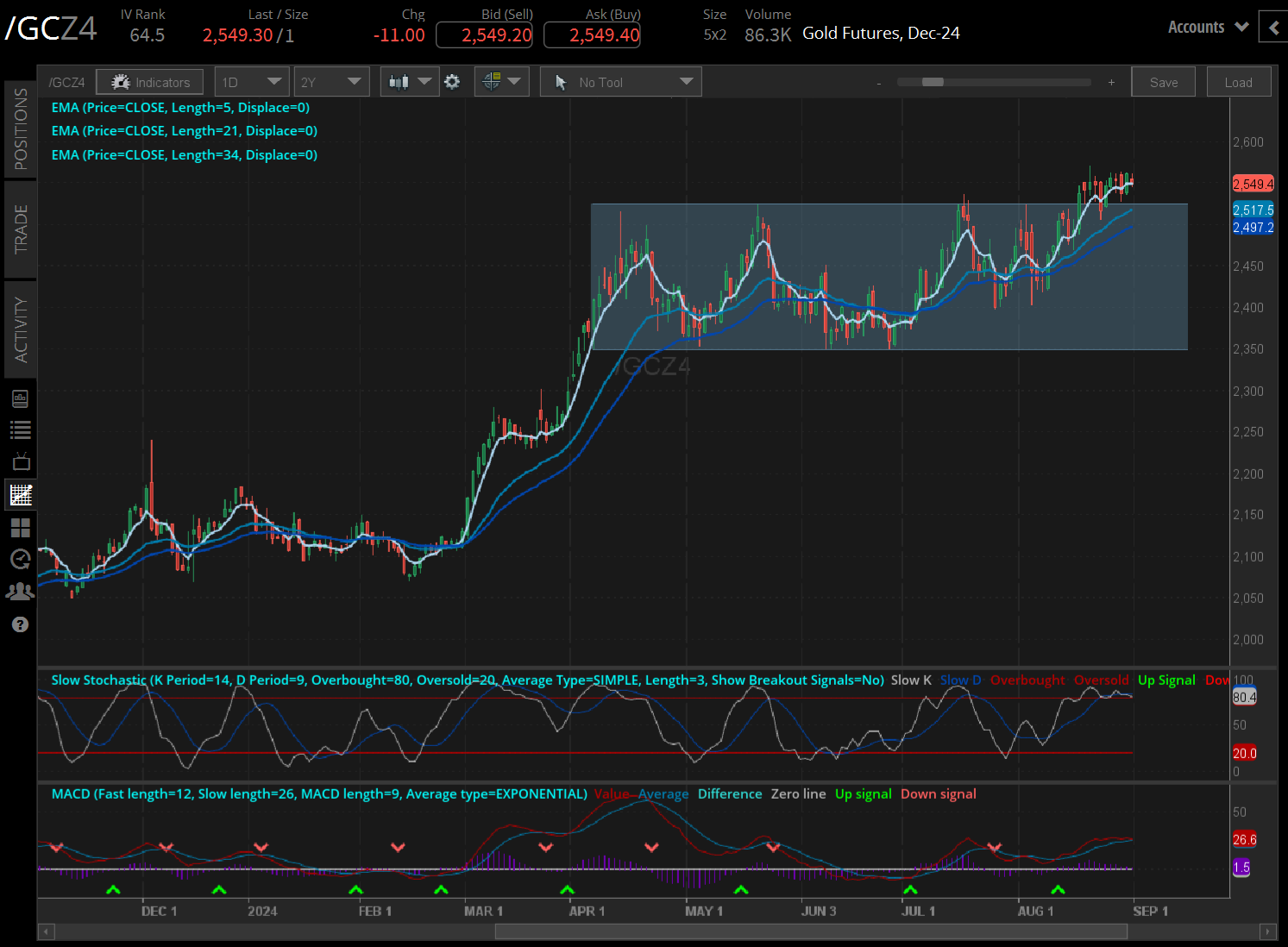
Task: Toggle Slow D line on the stochastic
Action: (960, 680)
